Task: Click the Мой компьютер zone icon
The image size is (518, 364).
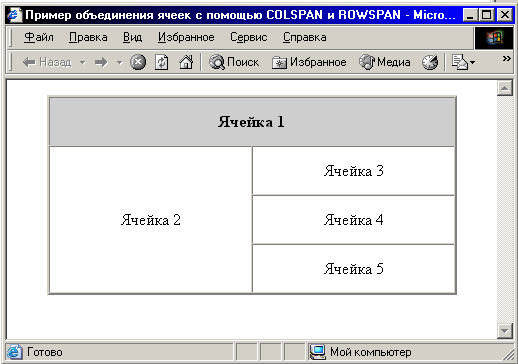Action: 318,352
